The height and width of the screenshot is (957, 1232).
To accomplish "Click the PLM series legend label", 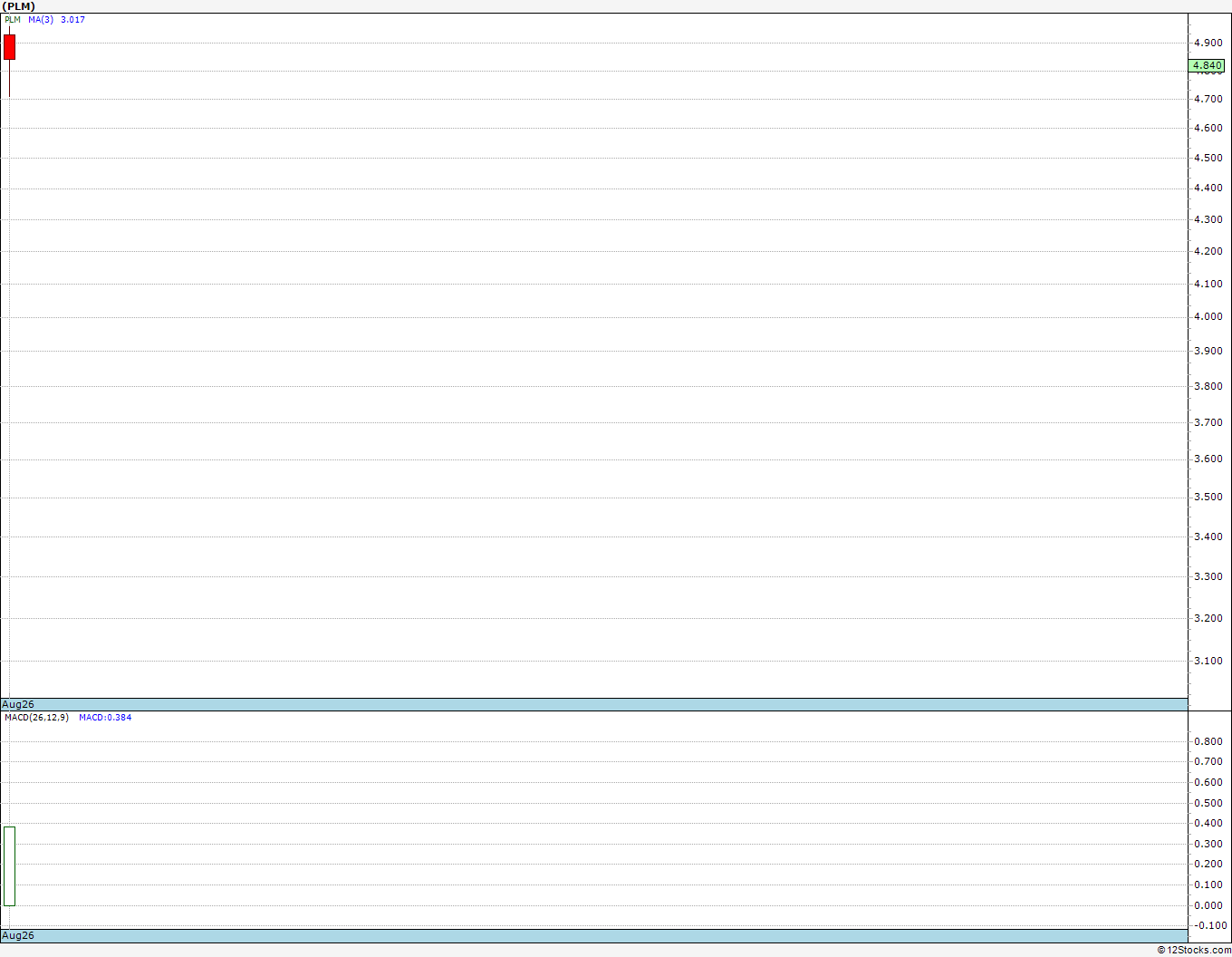I will [13, 19].
